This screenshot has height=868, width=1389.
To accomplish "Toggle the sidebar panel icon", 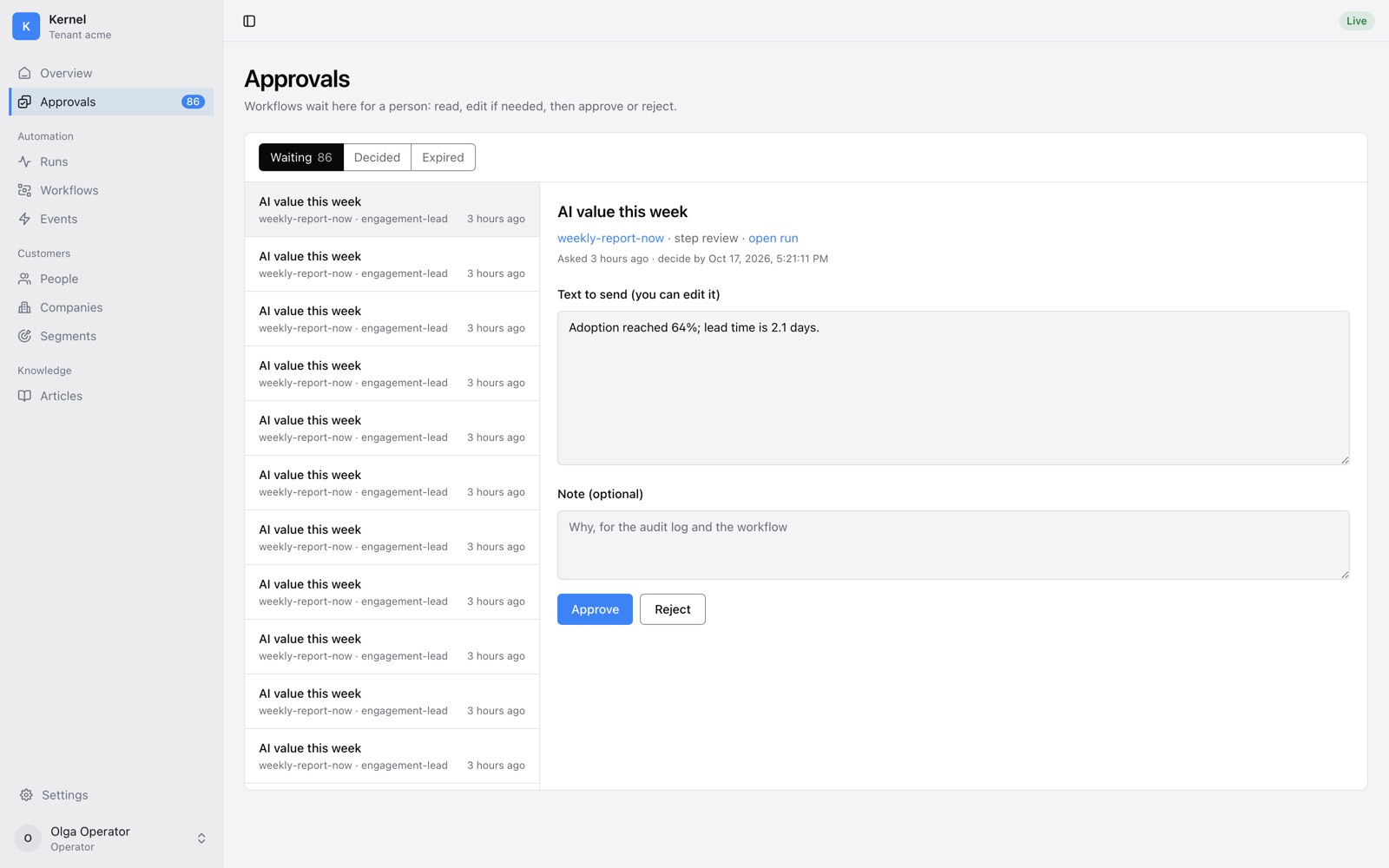I will 249,21.
